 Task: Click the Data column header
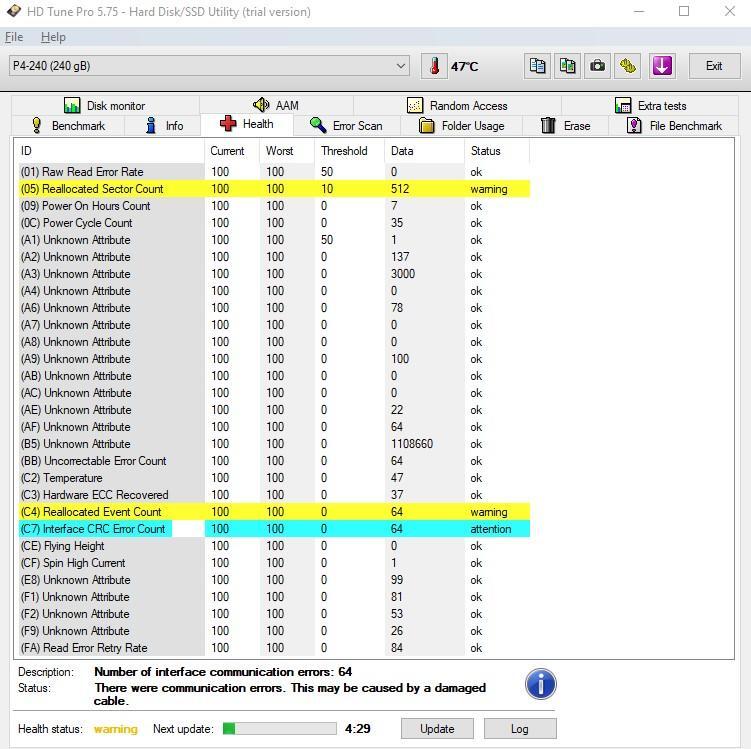click(x=424, y=151)
